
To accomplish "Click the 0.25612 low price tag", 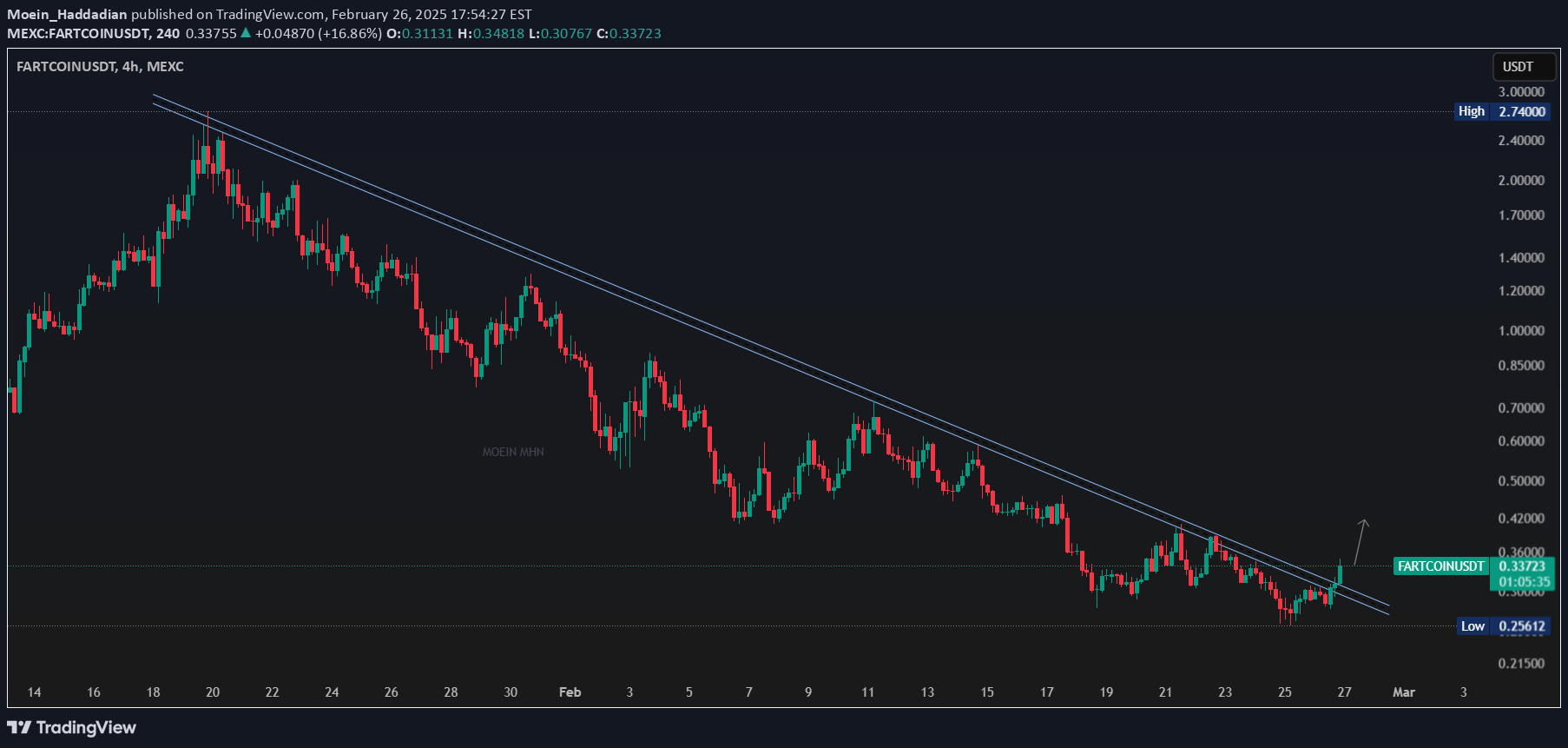I will [1521, 626].
